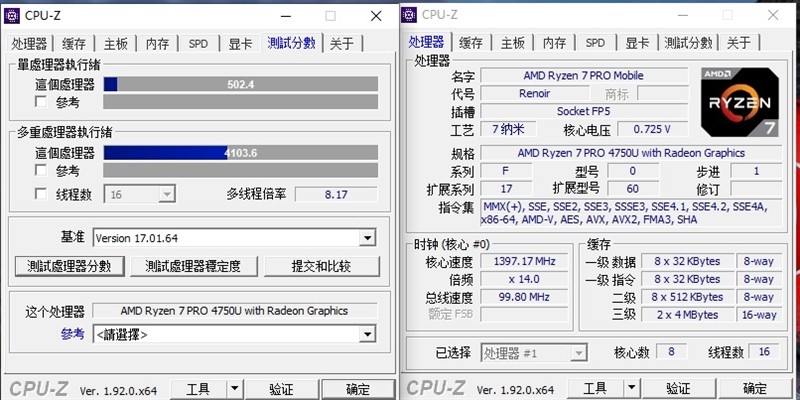Click the empty multi-thread 參考 reference bar
Viewport: 800px width, 400px height.
[241, 170]
